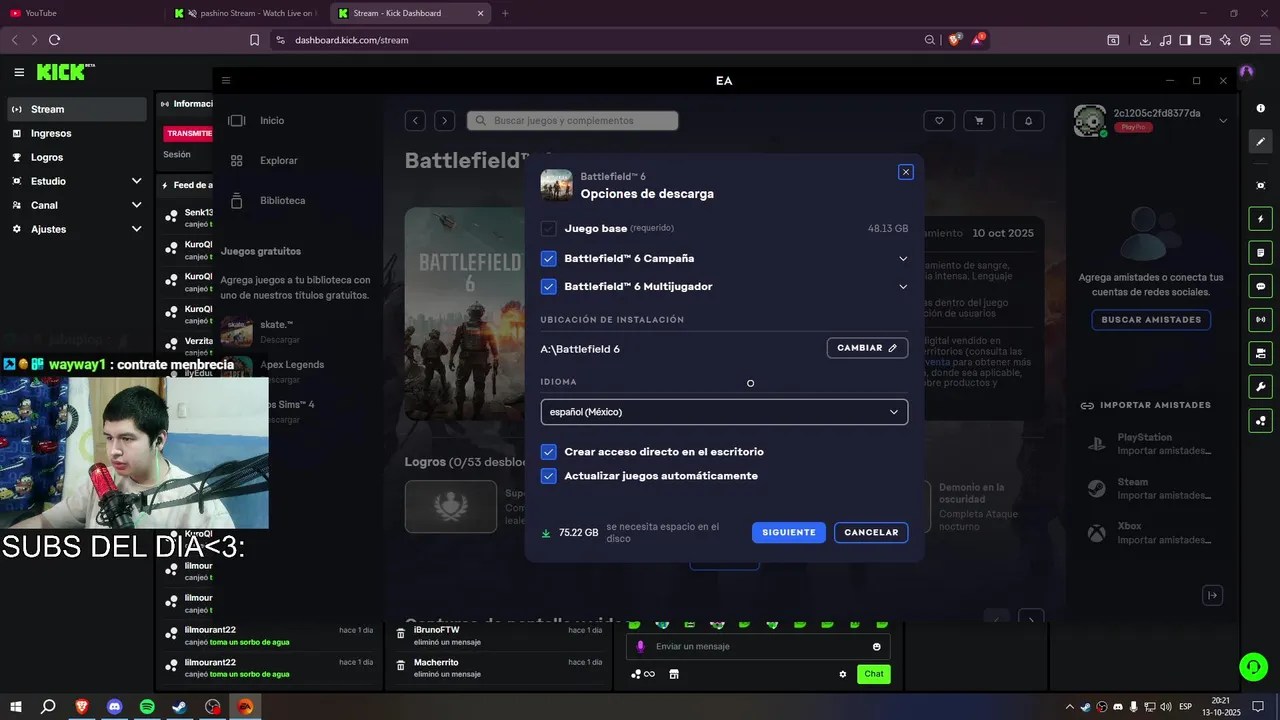This screenshot has width=1280, height=720.
Task: Go to Explorar in EA sidebar
Action: click(263, 160)
